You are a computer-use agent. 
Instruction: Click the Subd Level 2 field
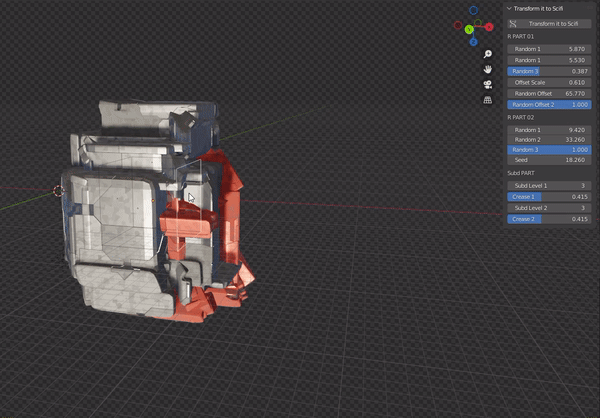coord(549,208)
